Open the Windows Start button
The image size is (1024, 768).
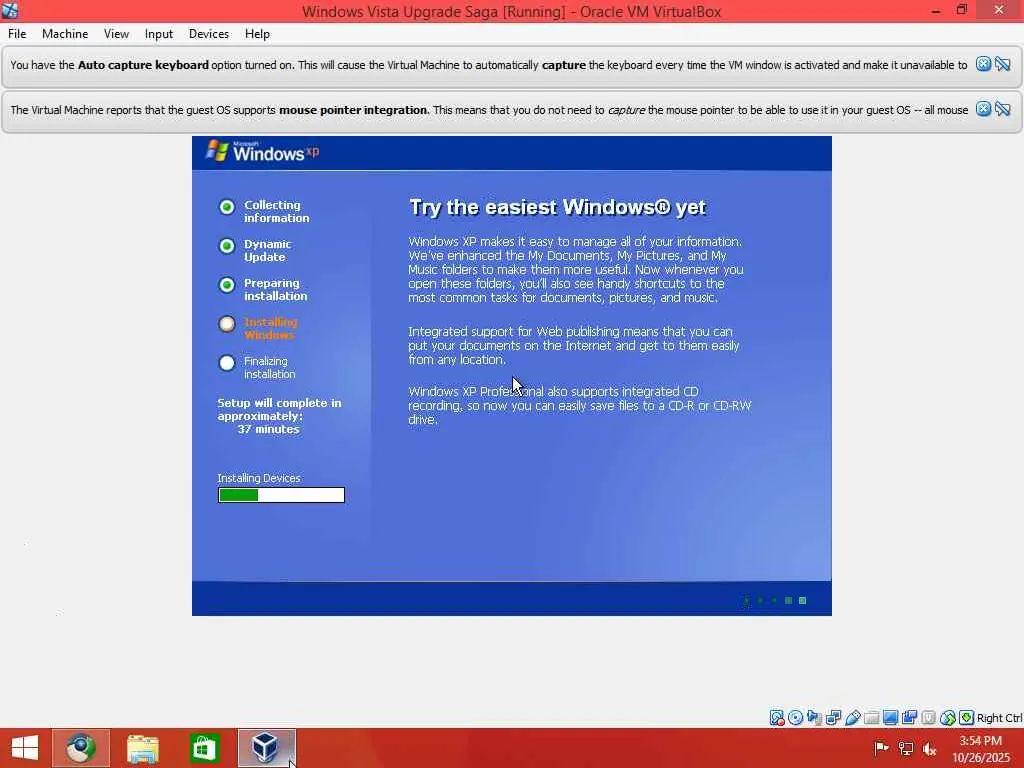[25, 748]
